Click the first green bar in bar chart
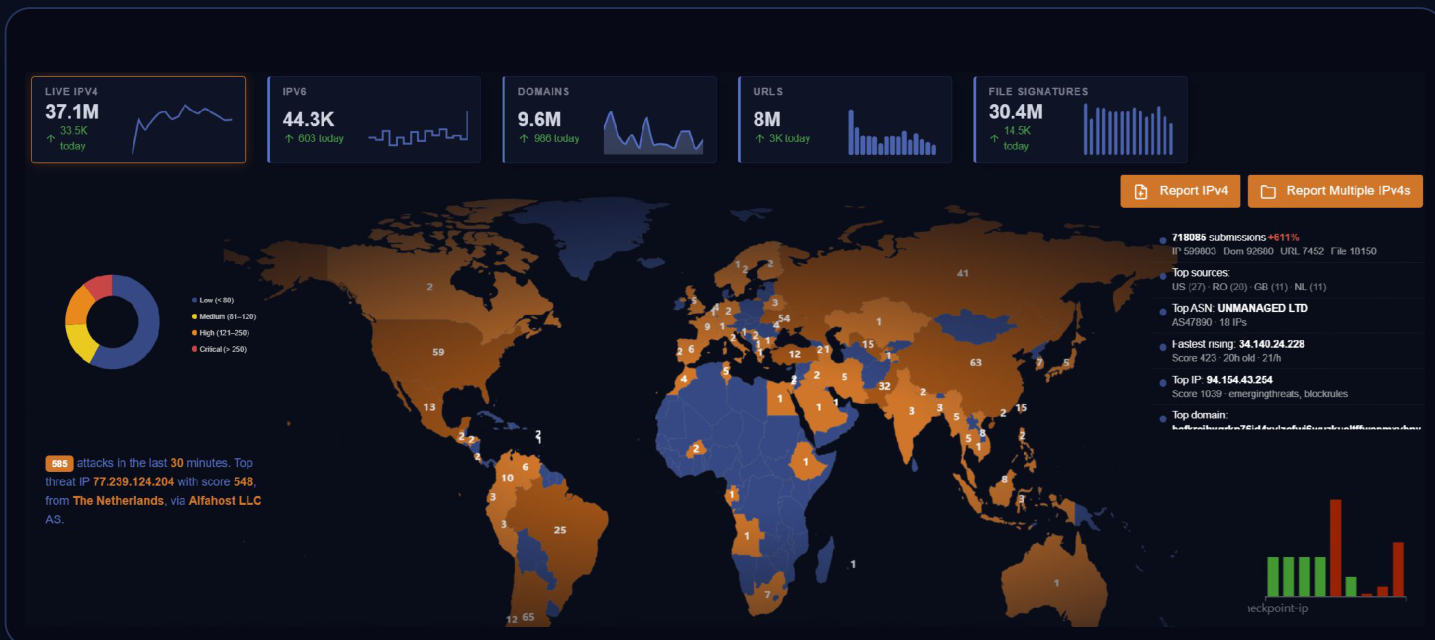Screen dimensions: 1435x640 (x=1273, y=576)
